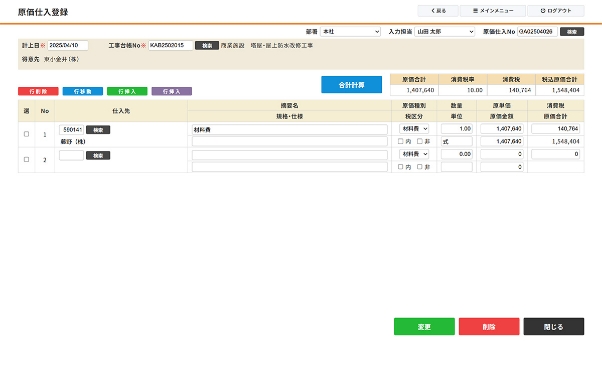This screenshot has height=376, width=602.
Task: Click the cost amount field in row 2
Action: coord(502,167)
